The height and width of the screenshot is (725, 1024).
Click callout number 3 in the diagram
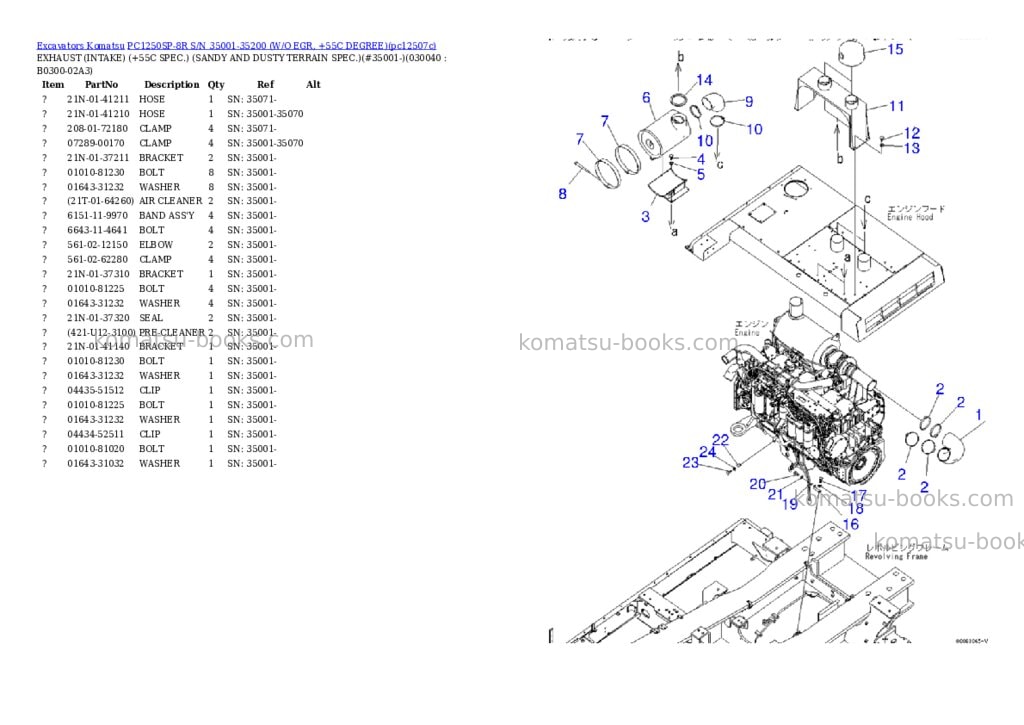coord(645,217)
